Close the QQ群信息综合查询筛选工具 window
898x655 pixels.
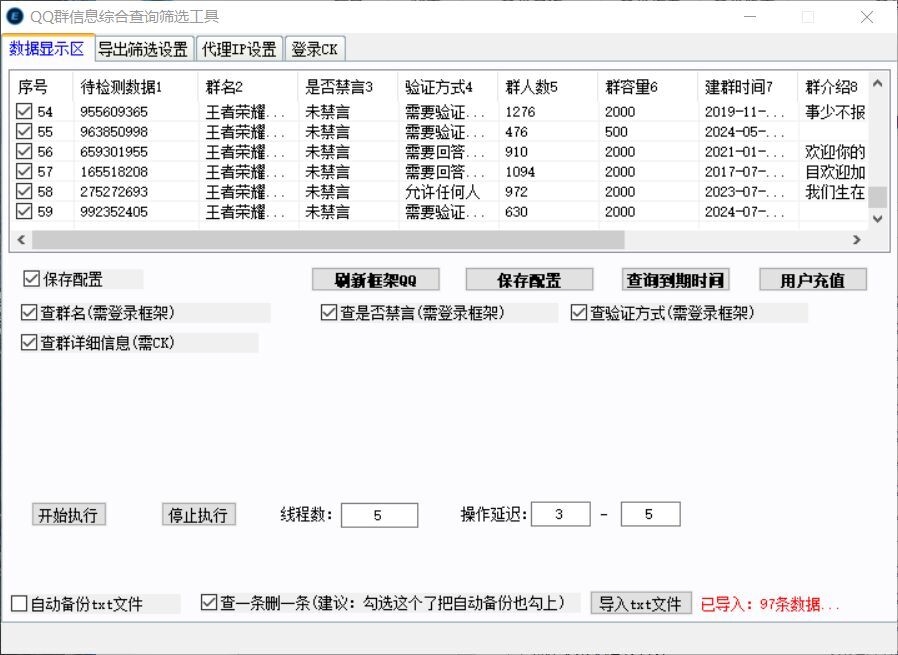pyautogui.click(x=867, y=17)
